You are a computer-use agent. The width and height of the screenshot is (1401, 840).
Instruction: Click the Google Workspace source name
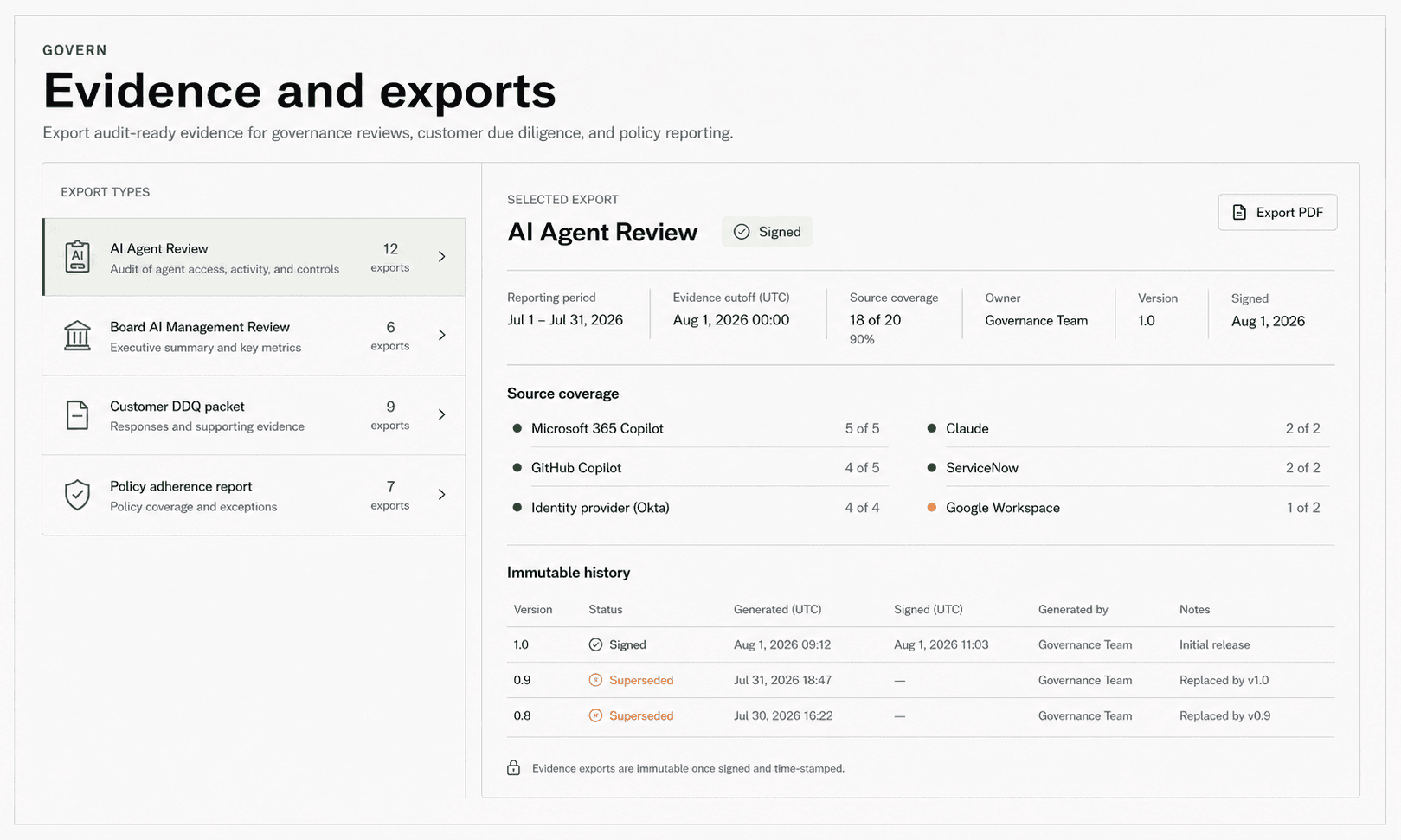click(1003, 508)
